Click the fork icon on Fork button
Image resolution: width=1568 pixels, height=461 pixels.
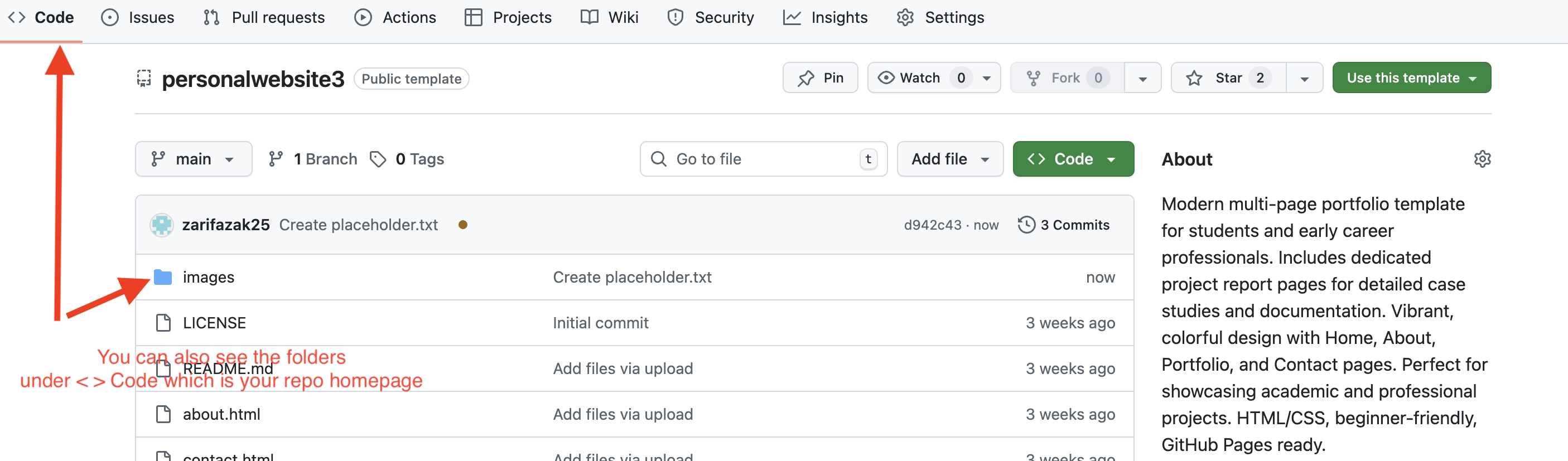tap(1033, 79)
